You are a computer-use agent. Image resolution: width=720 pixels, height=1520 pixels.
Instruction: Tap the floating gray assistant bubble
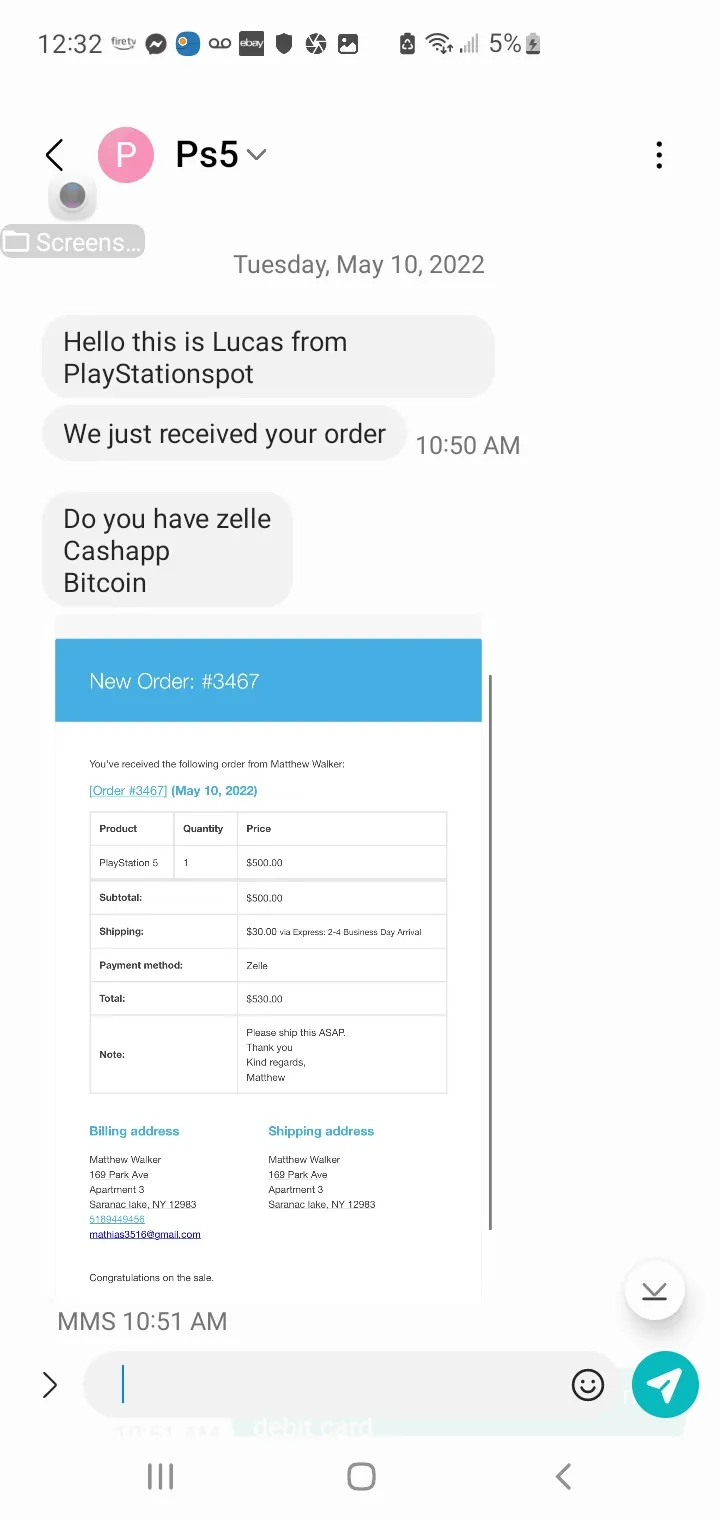[x=72, y=196]
